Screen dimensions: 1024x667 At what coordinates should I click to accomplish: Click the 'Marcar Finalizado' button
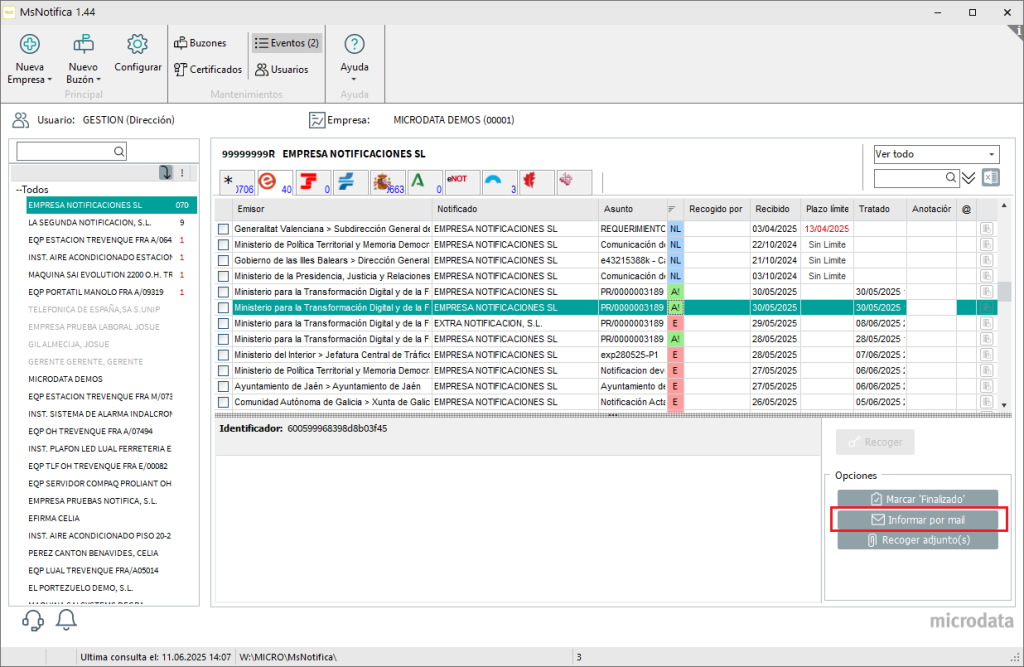click(918, 499)
